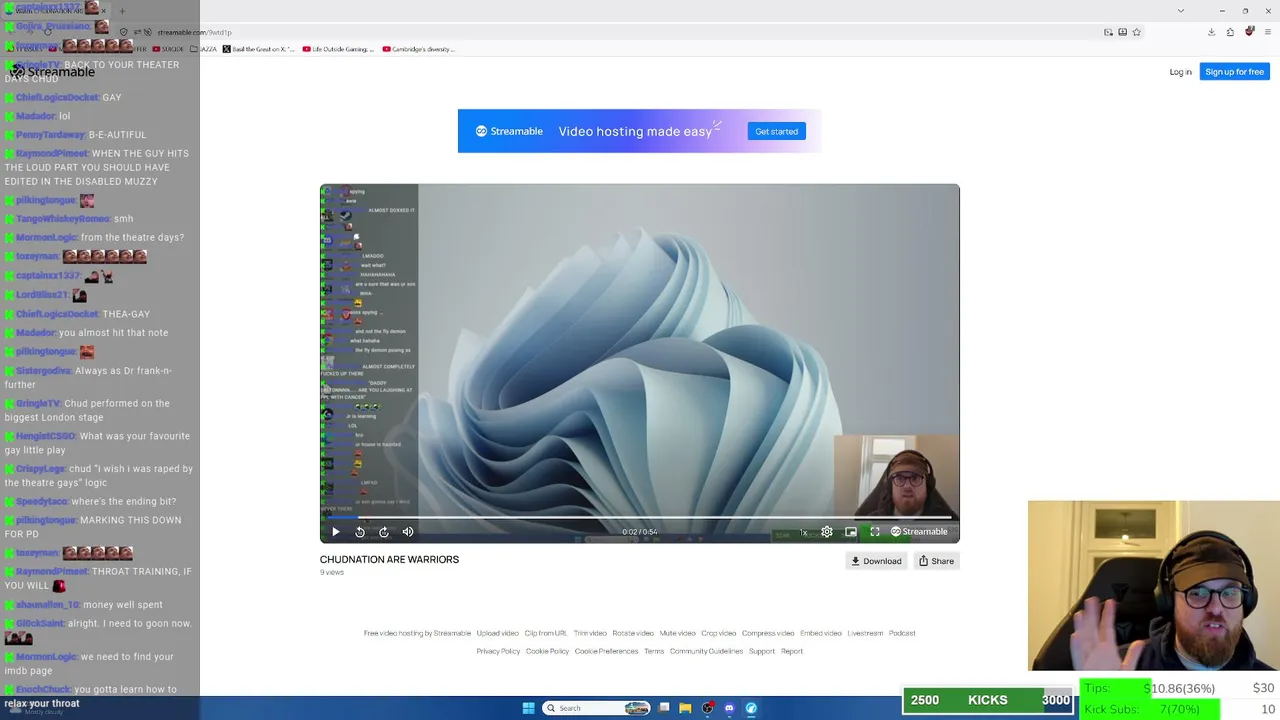Click Get started in the Streamable banner
Image resolution: width=1280 pixels, height=720 pixels.
coord(777,131)
